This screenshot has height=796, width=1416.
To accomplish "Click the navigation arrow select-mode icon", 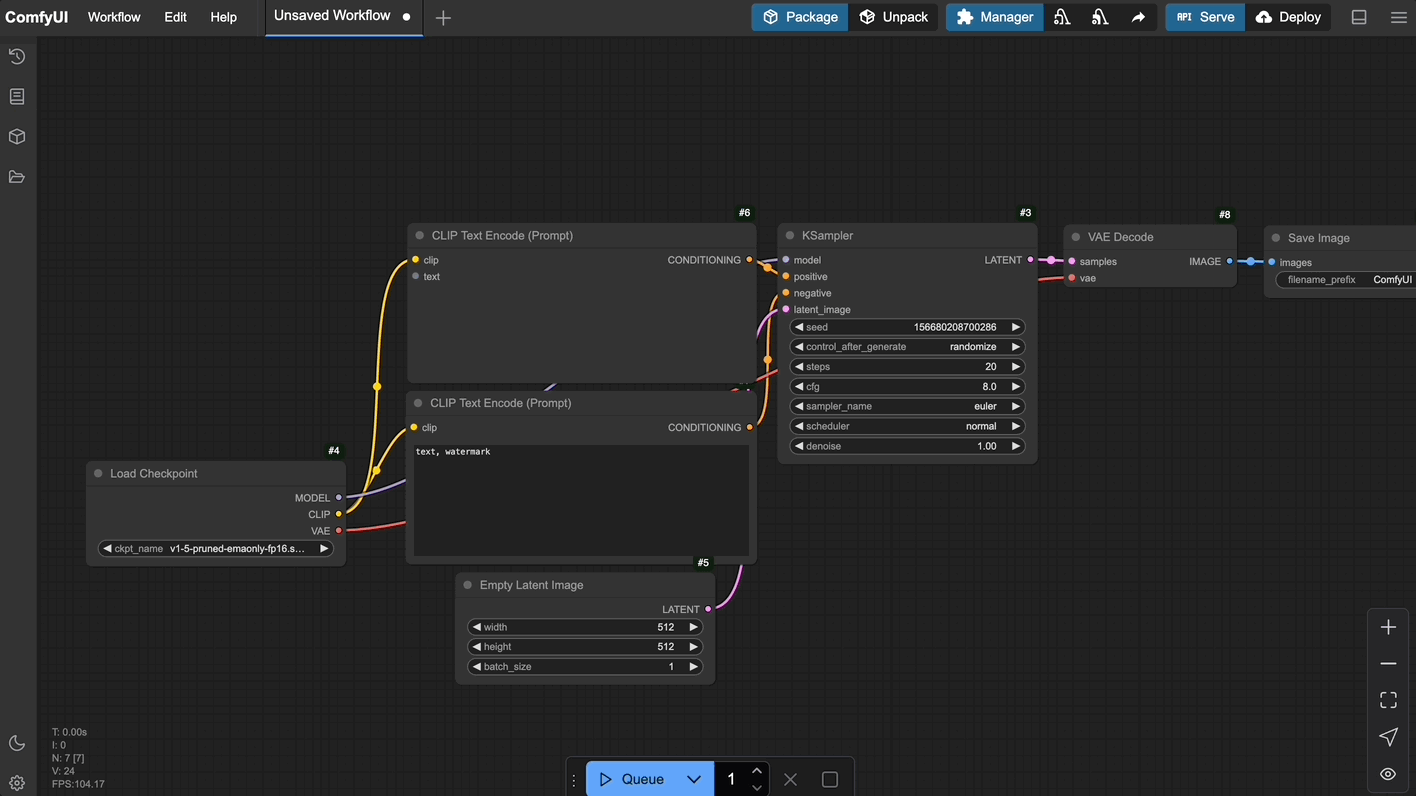I will pos(1388,737).
